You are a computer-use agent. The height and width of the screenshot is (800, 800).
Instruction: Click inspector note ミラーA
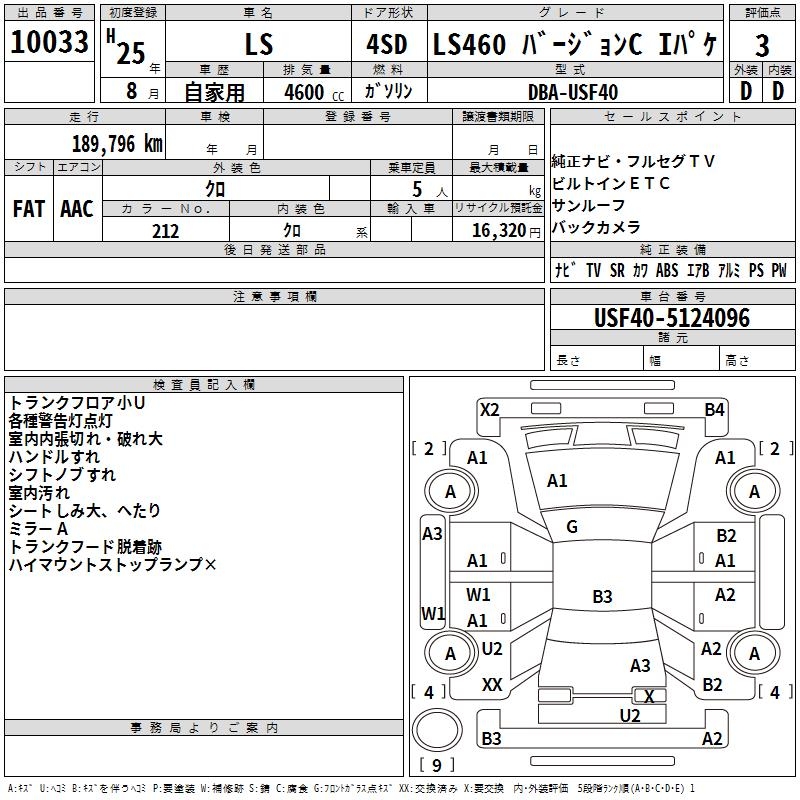pos(38,529)
